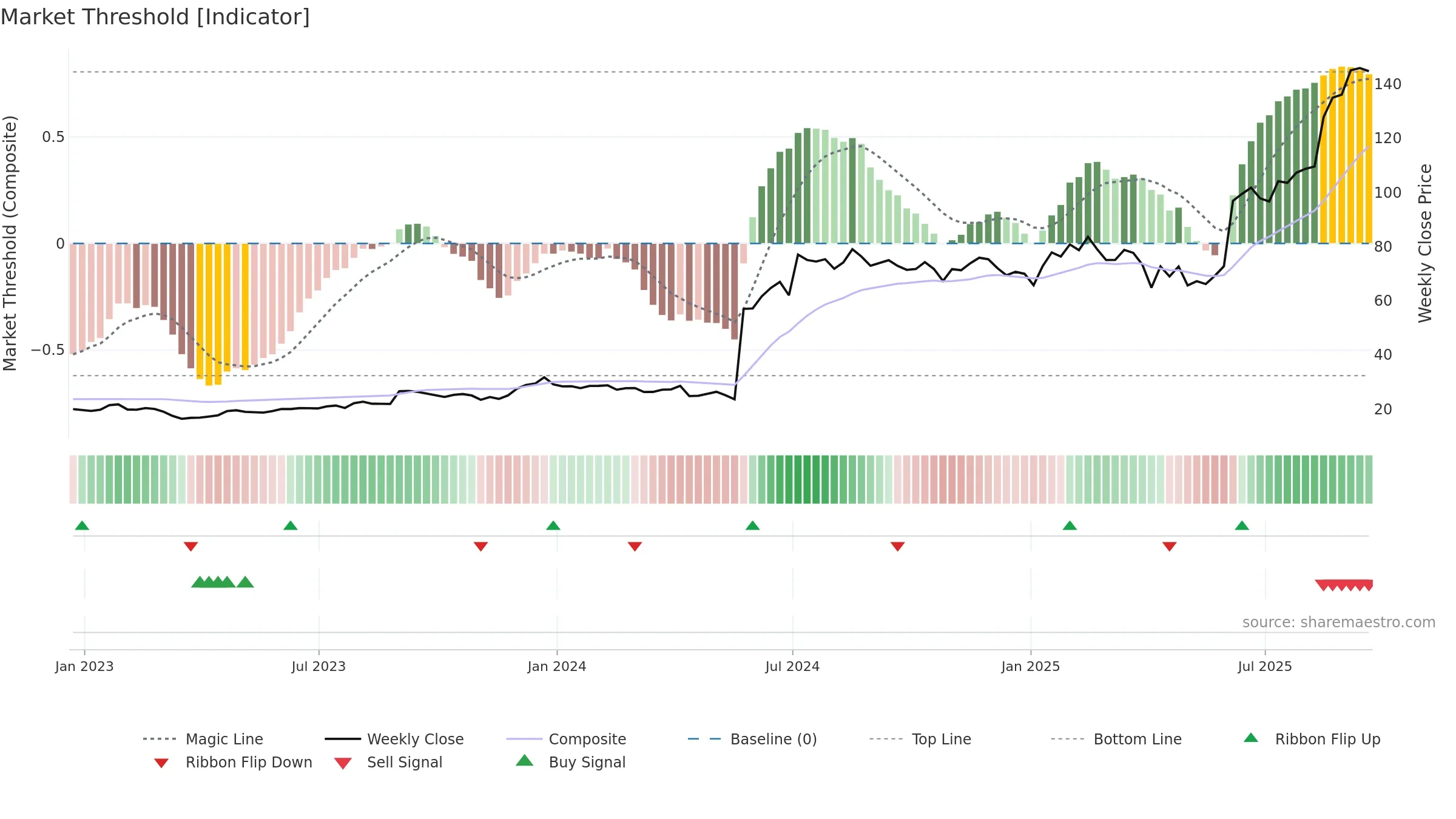Viewport: 1456px width, 819px height.
Task: Click the Jan 2025 x-axis label
Action: tap(1031, 666)
